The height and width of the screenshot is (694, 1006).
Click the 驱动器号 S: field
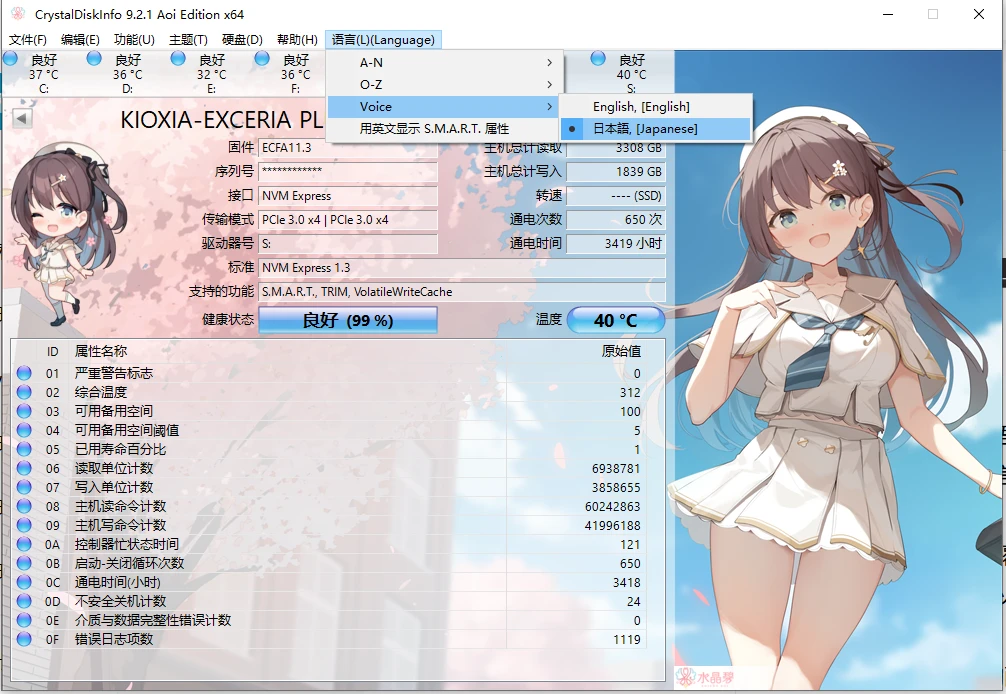[x=348, y=244]
